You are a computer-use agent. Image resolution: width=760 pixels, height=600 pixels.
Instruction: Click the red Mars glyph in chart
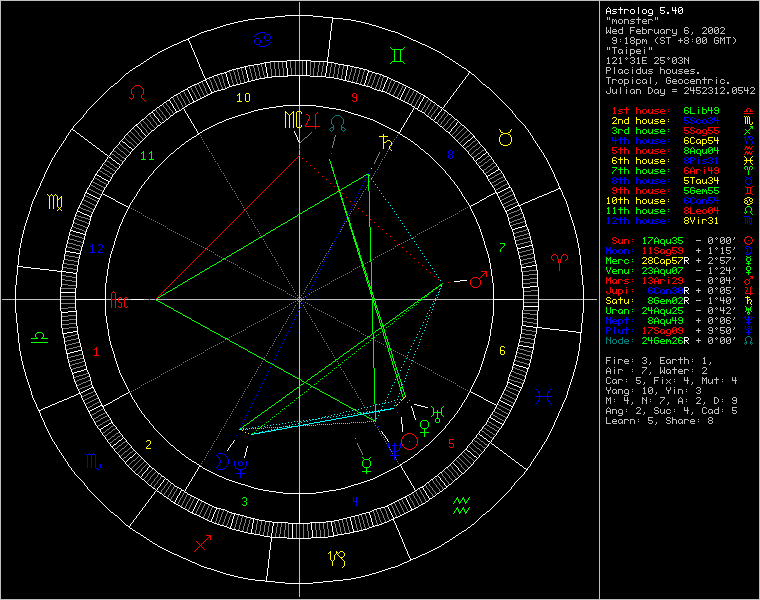[x=479, y=279]
